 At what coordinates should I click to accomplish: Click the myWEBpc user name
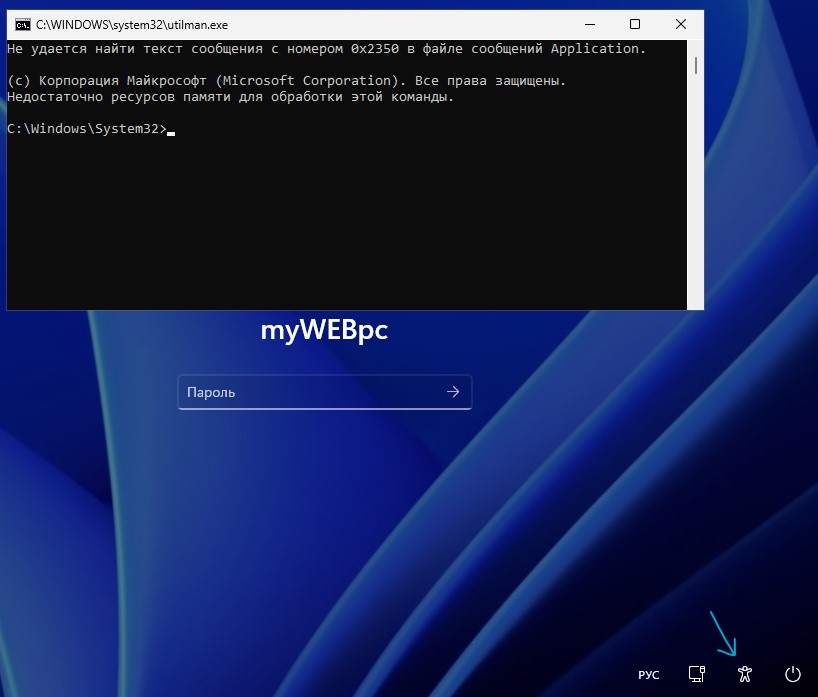(324, 330)
